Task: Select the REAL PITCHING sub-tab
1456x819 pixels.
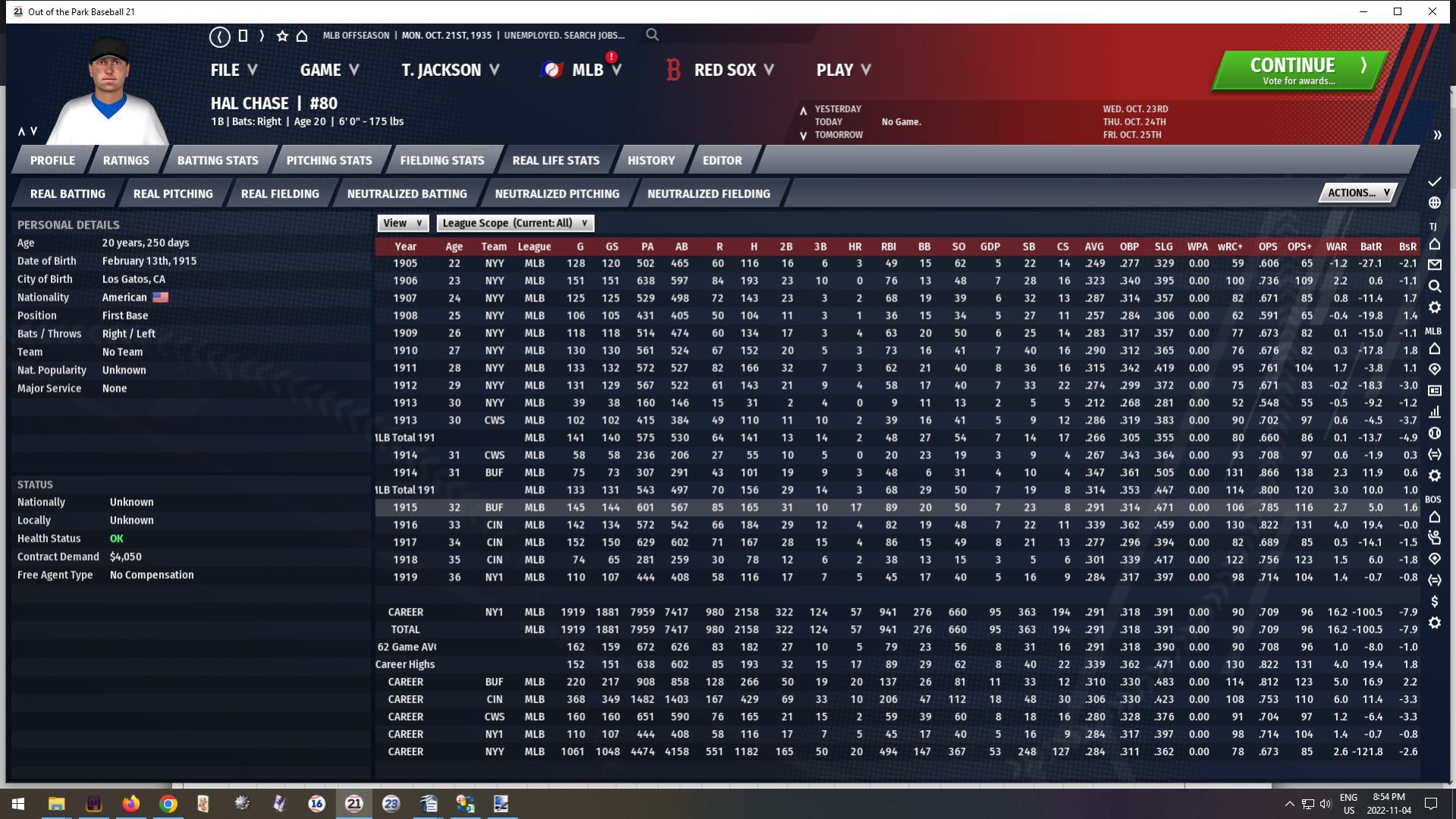Action: pyautogui.click(x=173, y=194)
